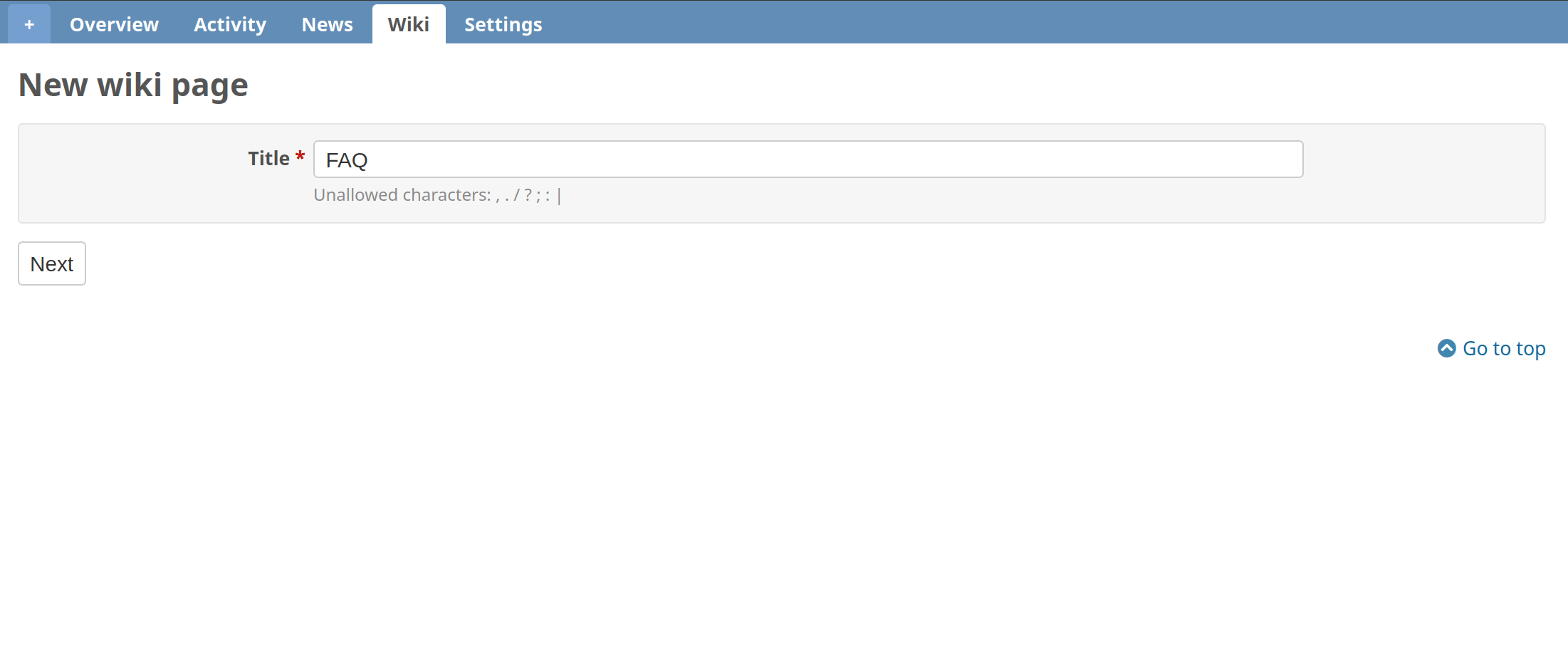Viewport: 1568px width, 648px height.
Task: Open the project Settings tab
Action: tap(503, 24)
